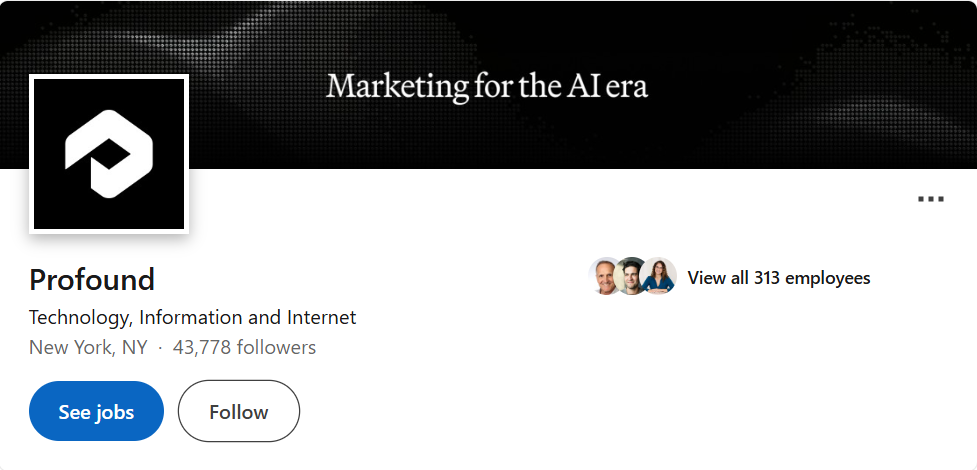Click the white hexagon P emblem
Image resolution: width=977 pixels, height=470 pixels.
[x=109, y=154]
